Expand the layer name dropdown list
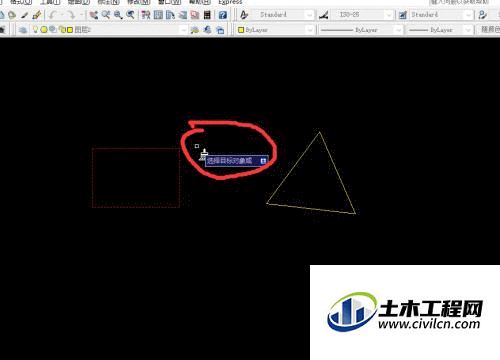This screenshot has width=500, height=360. click(183, 30)
